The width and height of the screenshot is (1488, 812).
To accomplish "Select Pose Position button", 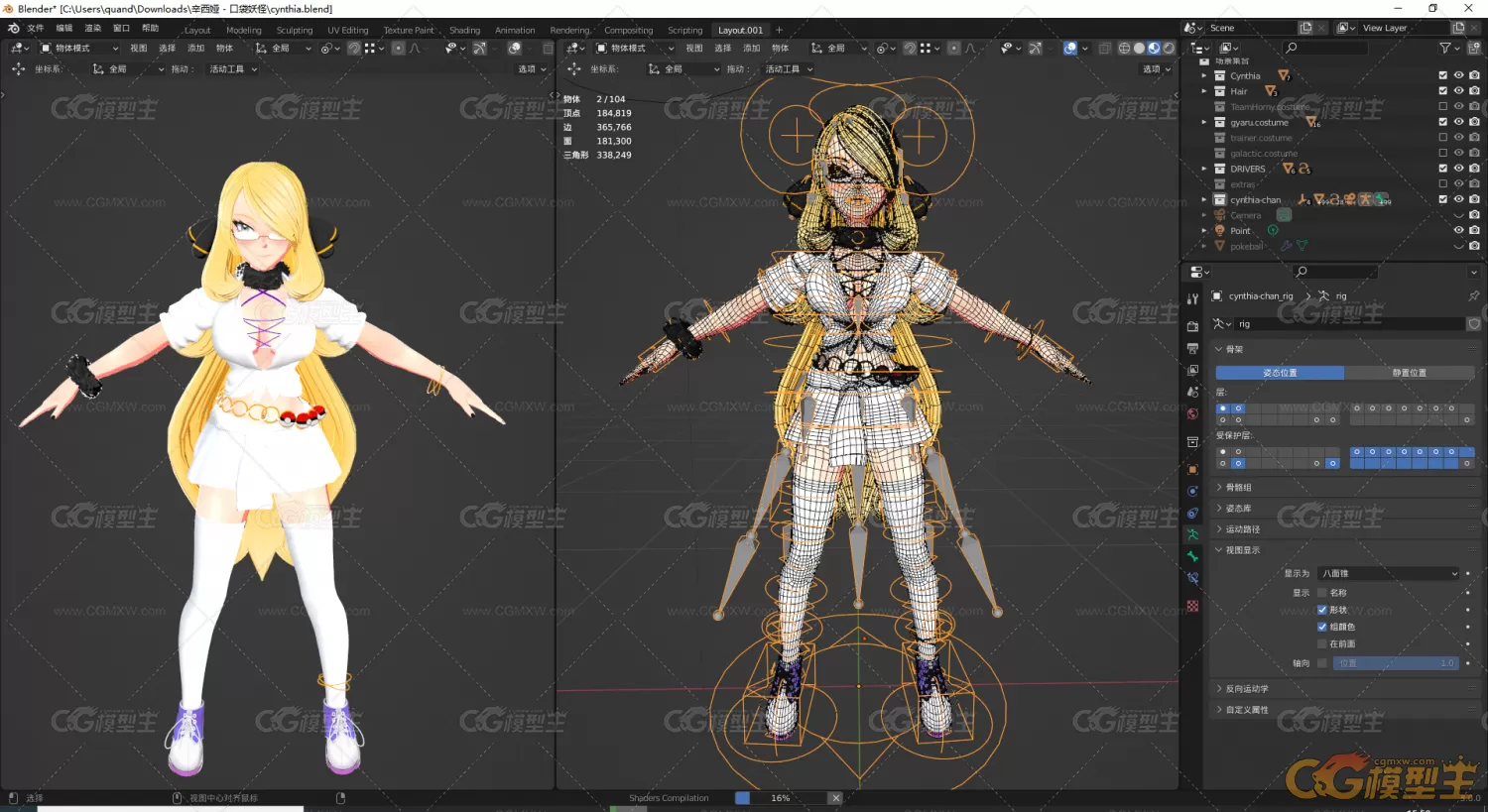I will tap(1280, 373).
